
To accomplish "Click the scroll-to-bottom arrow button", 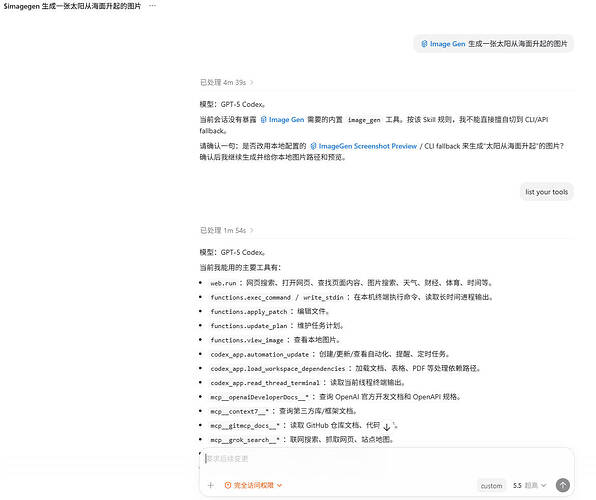I will point(387,427).
